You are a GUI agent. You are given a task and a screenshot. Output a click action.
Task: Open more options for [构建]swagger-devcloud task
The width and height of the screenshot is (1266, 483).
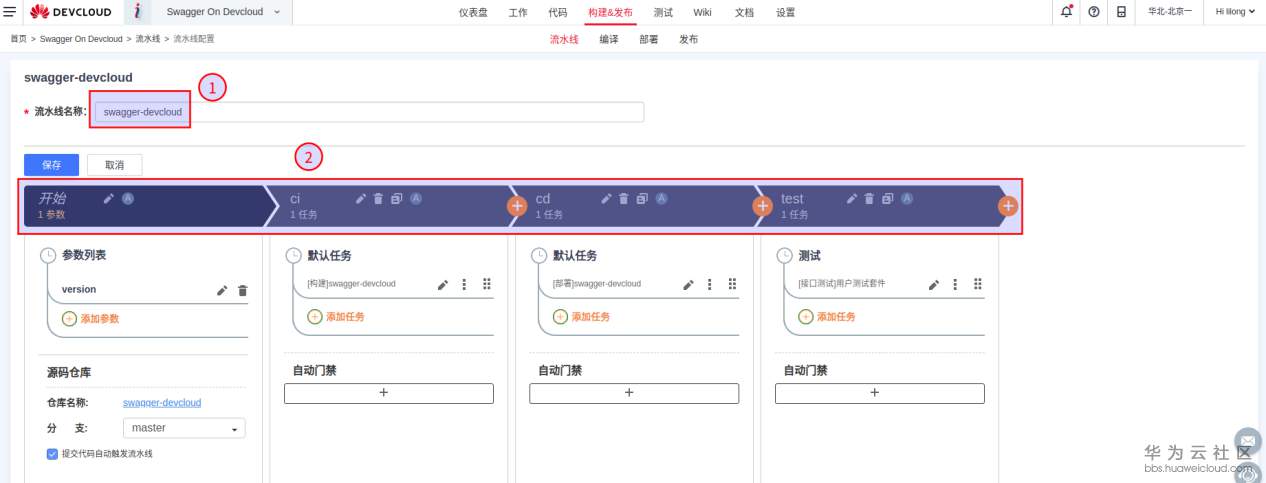click(464, 284)
